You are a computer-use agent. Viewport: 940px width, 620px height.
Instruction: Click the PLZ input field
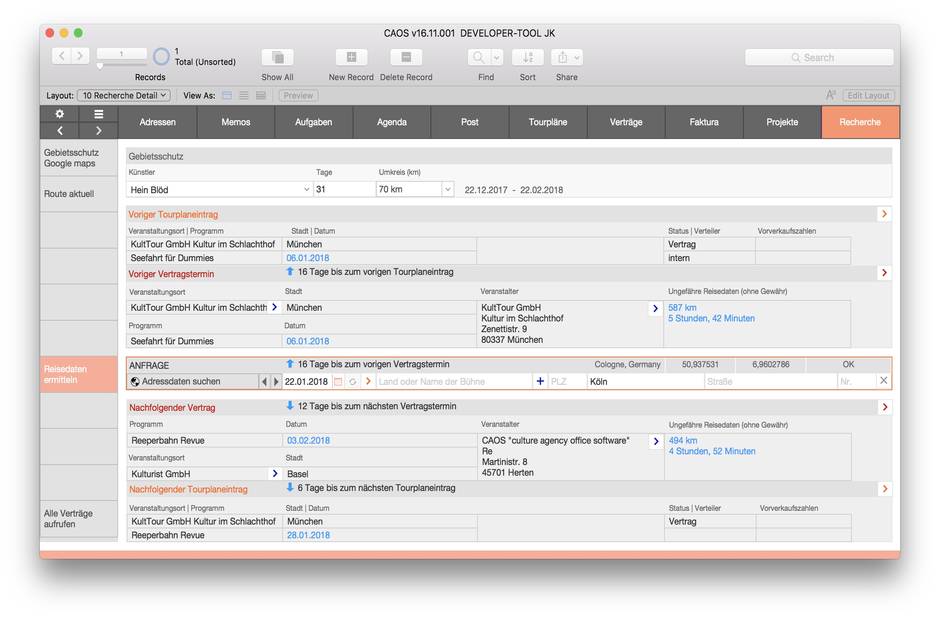(x=567, y=381)
